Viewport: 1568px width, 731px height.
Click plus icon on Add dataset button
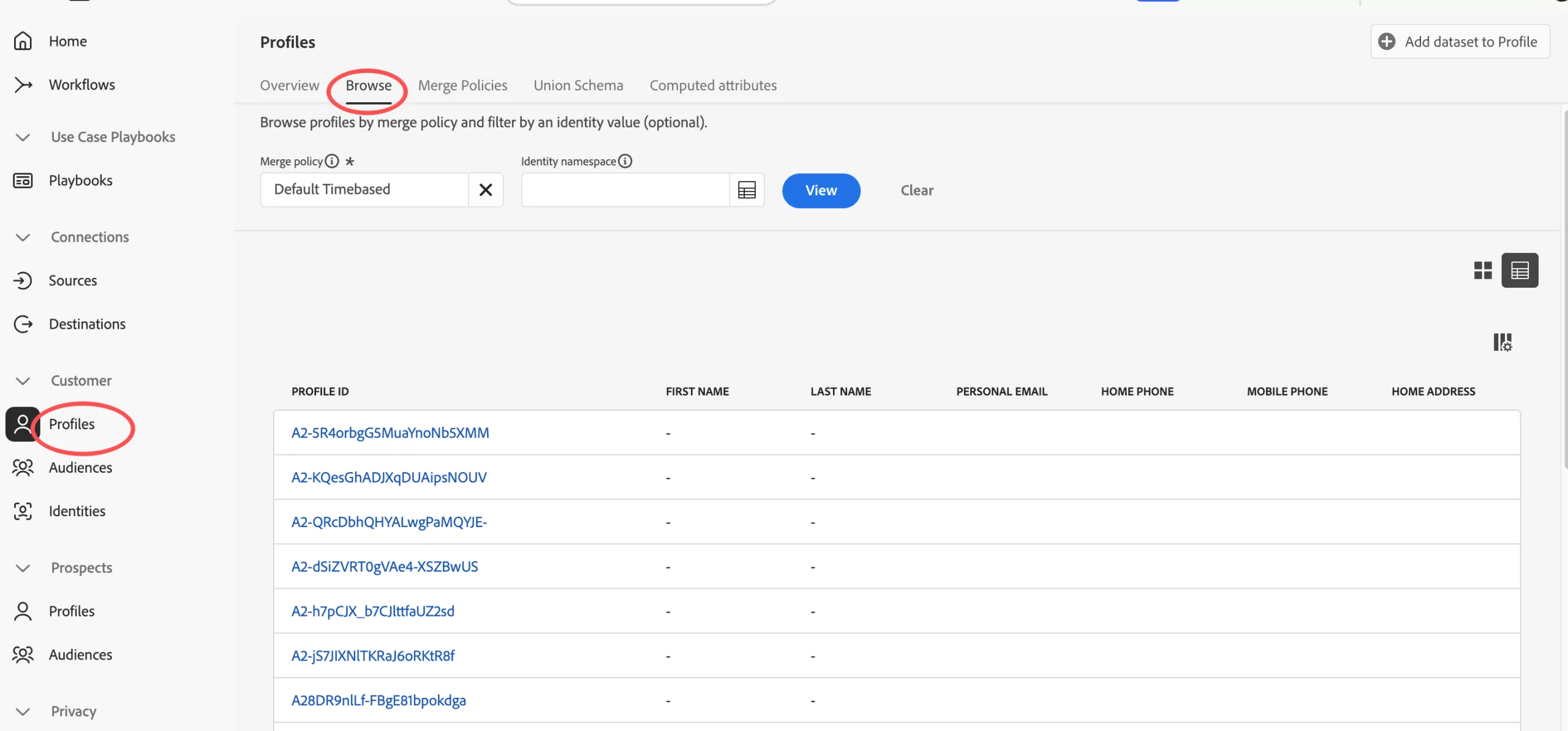click(1387, 42)
